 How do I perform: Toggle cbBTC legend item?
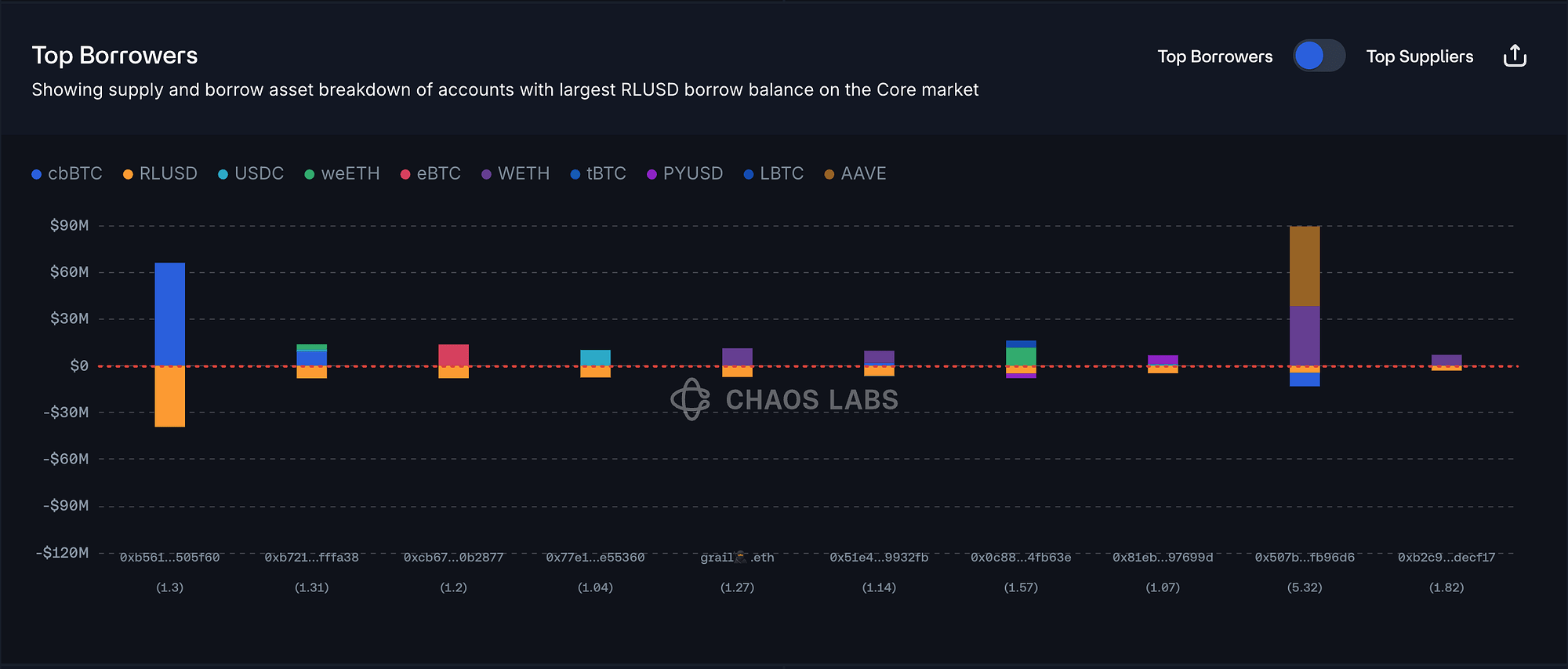coord(67,173)
